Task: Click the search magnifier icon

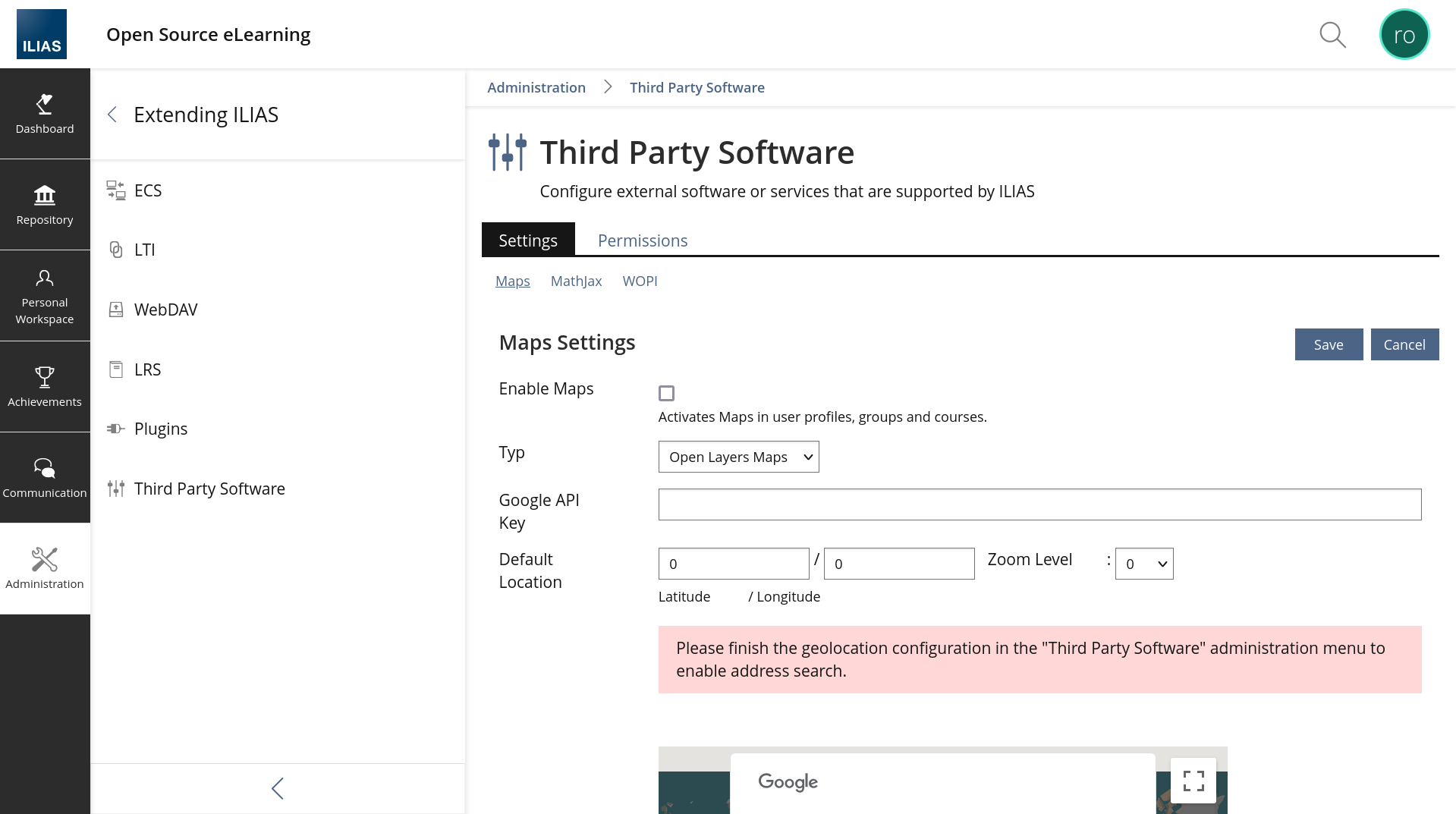Action: [x=1332, y=35]
